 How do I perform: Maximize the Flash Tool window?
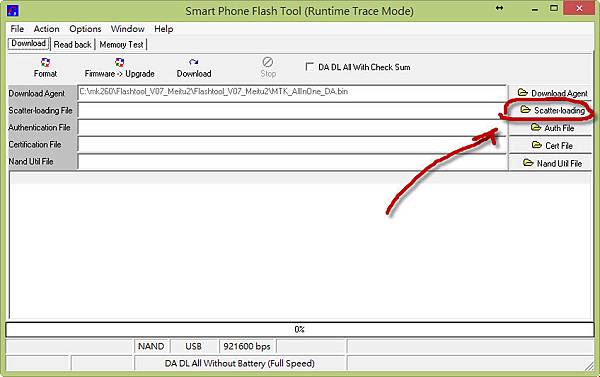pos(554,8)
